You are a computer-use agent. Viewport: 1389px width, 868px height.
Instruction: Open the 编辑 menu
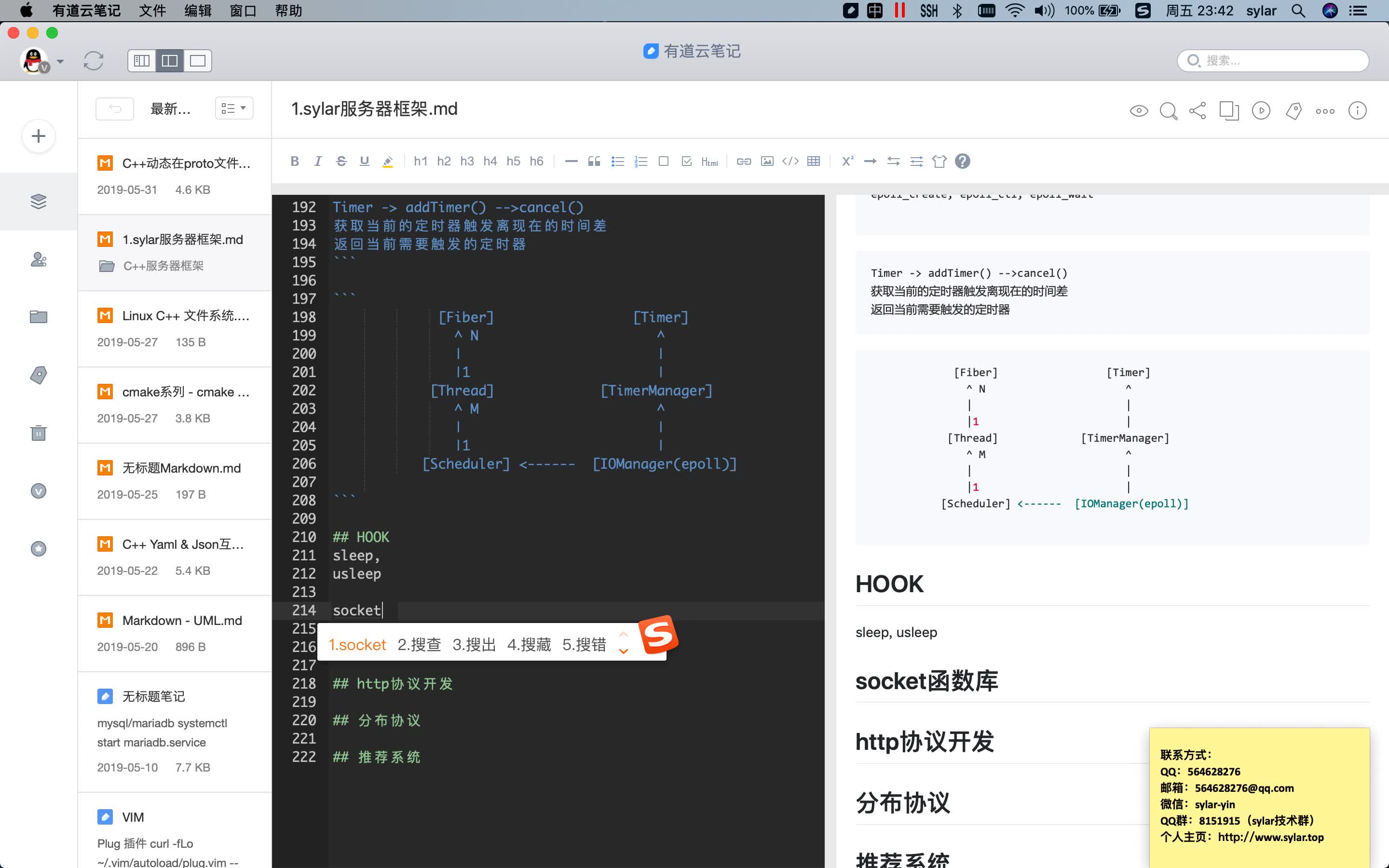pyautogui.click(x=198, y=10)
